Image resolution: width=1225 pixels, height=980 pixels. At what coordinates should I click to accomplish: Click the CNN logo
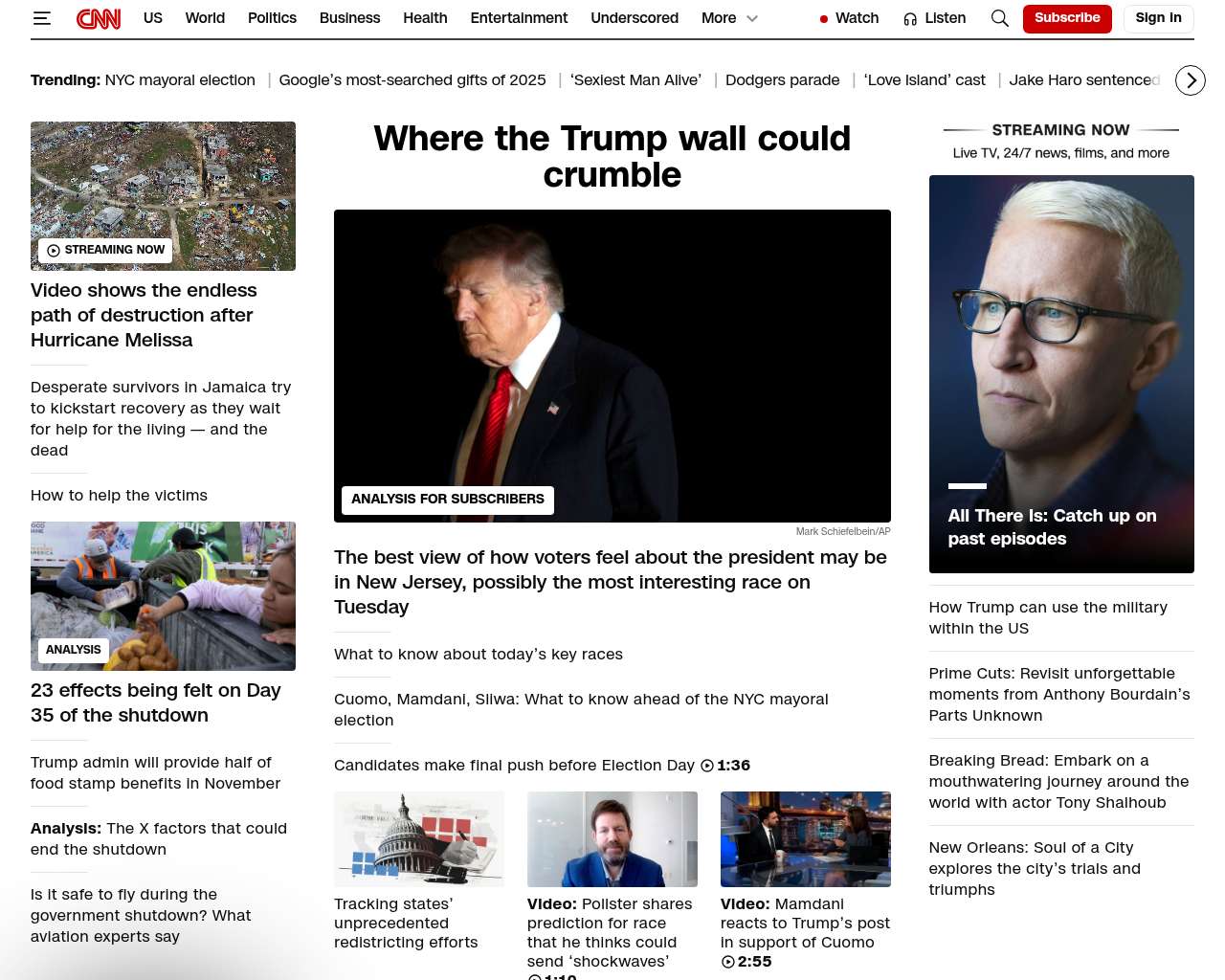pyautogui.click(x=99, y=18)
